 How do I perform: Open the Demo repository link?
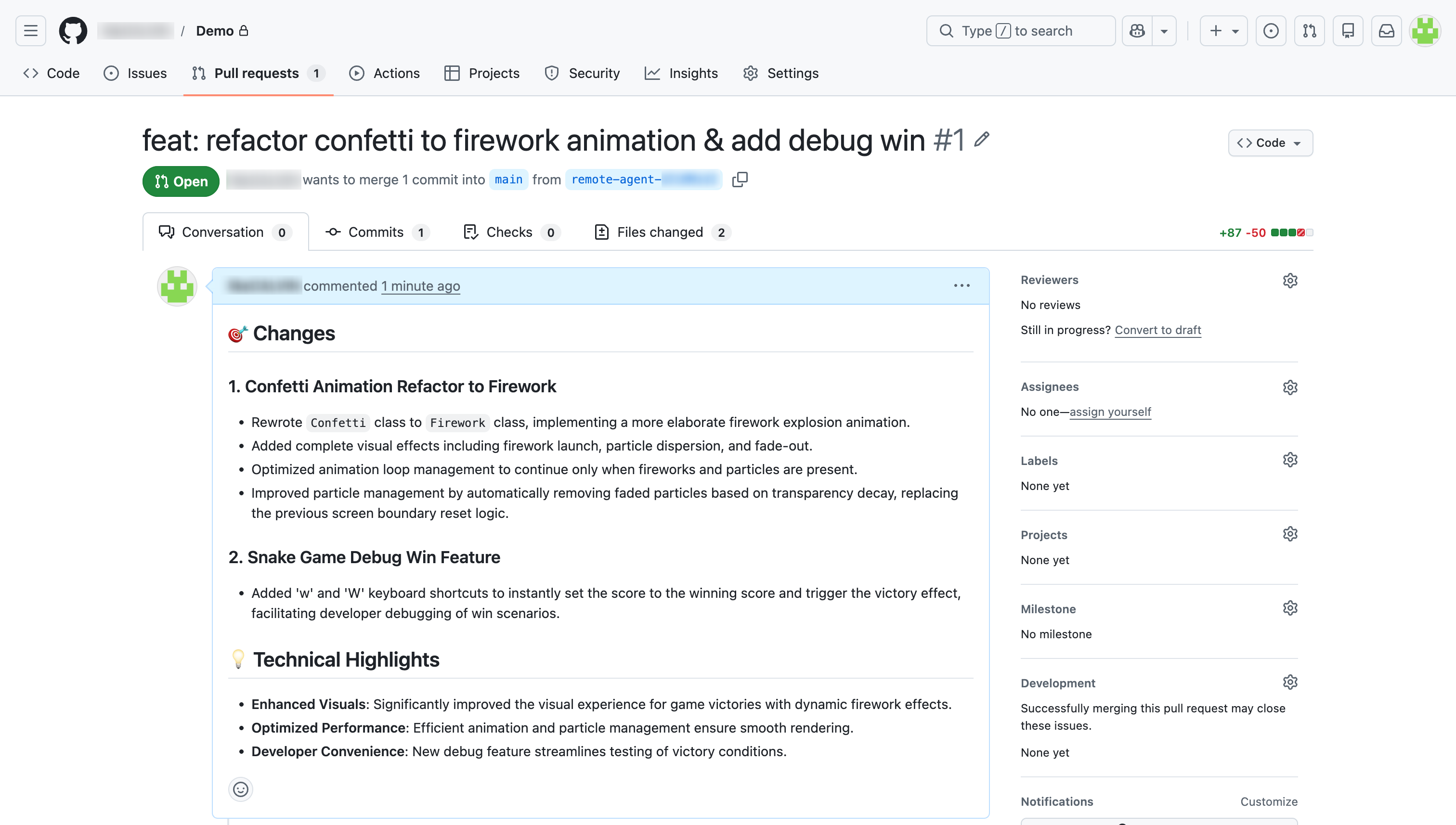[x=215, y=31]
